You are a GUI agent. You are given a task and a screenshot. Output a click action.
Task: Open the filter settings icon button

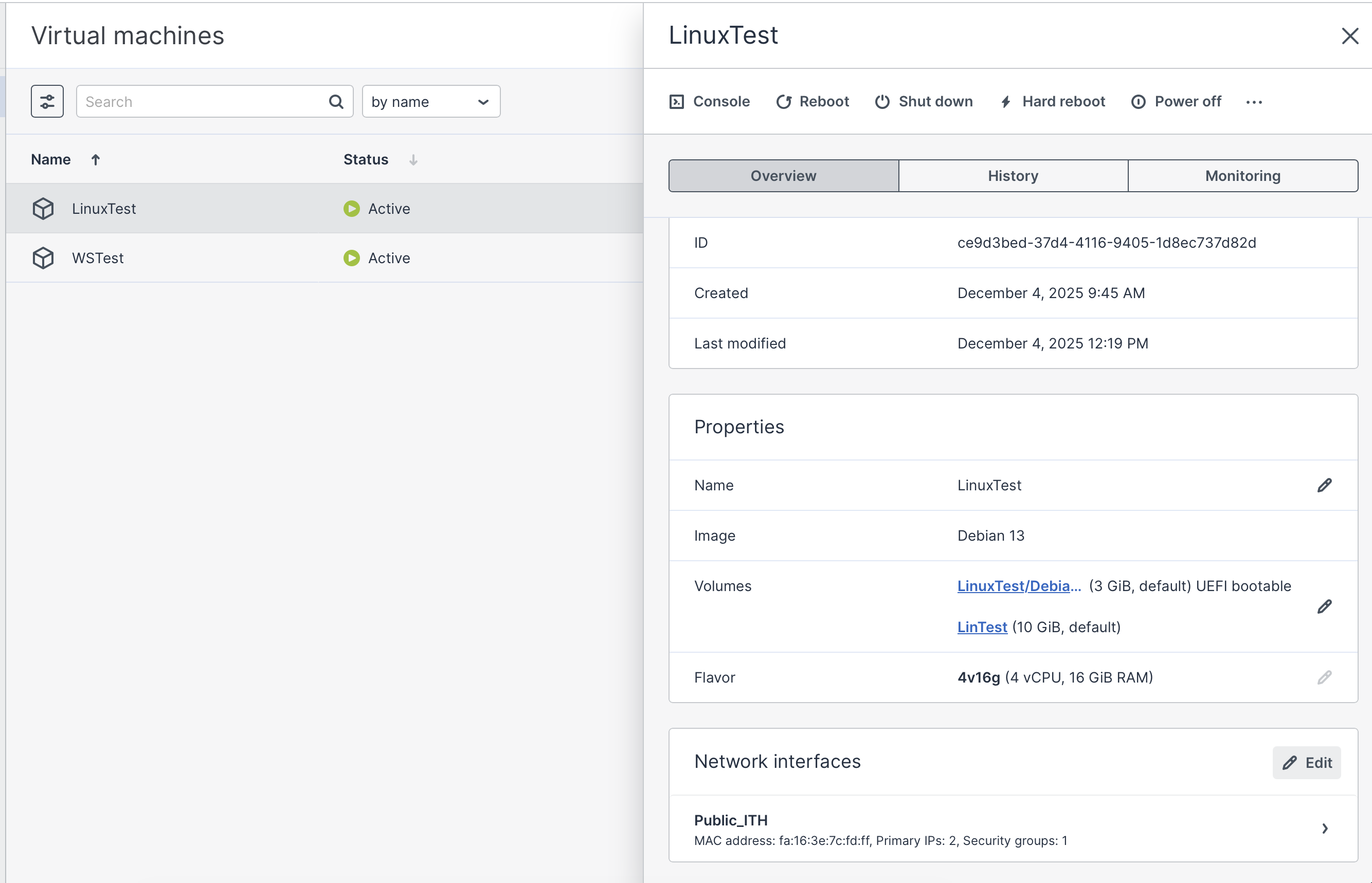pos(47,101)
